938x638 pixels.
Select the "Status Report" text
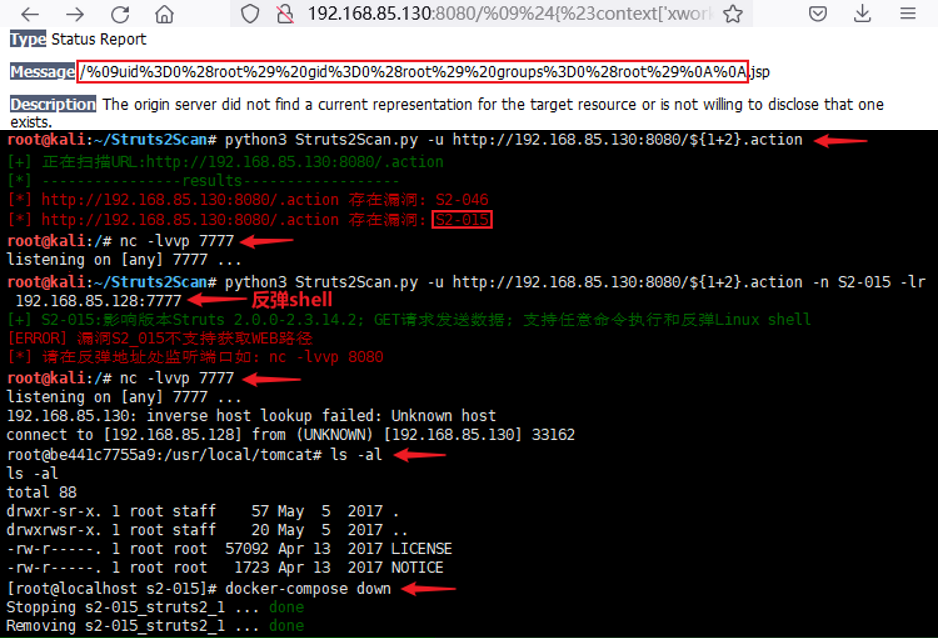coord(99,39)
